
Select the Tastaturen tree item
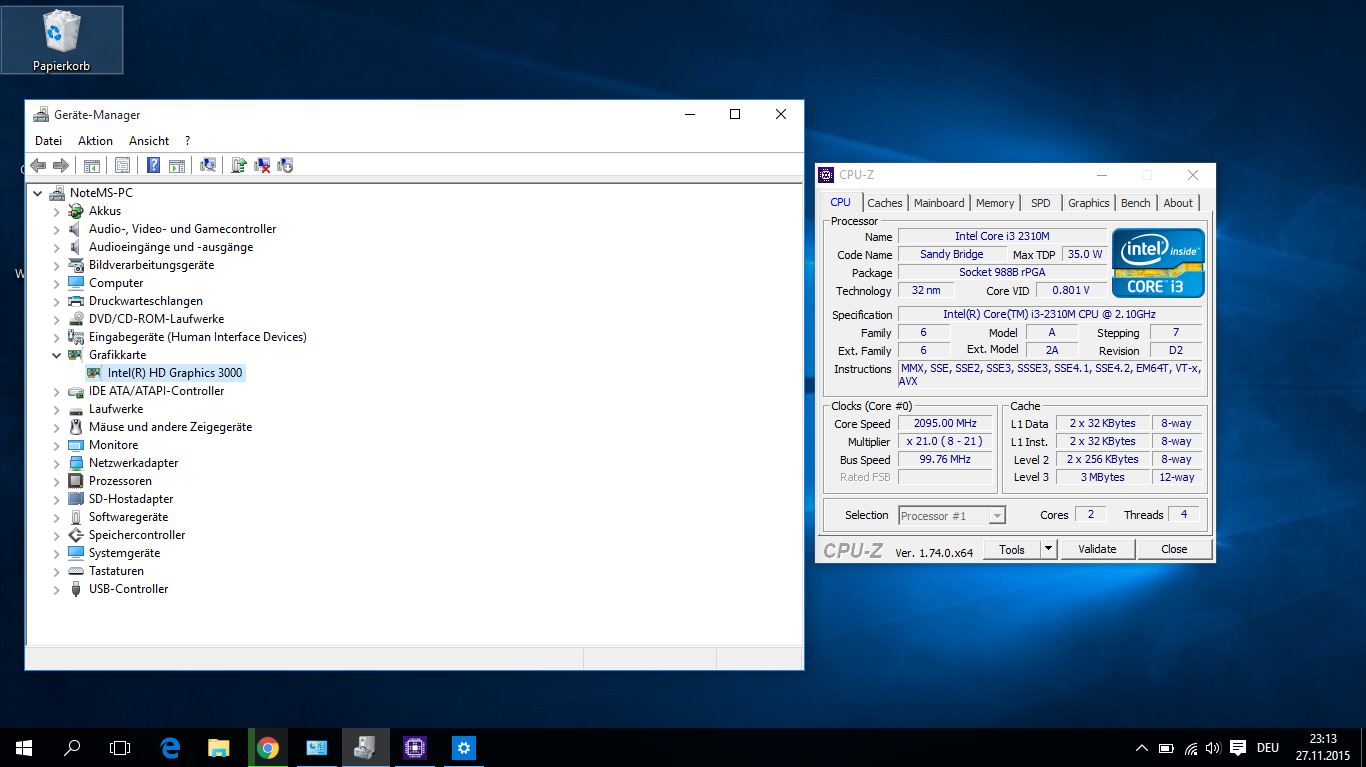116,571
